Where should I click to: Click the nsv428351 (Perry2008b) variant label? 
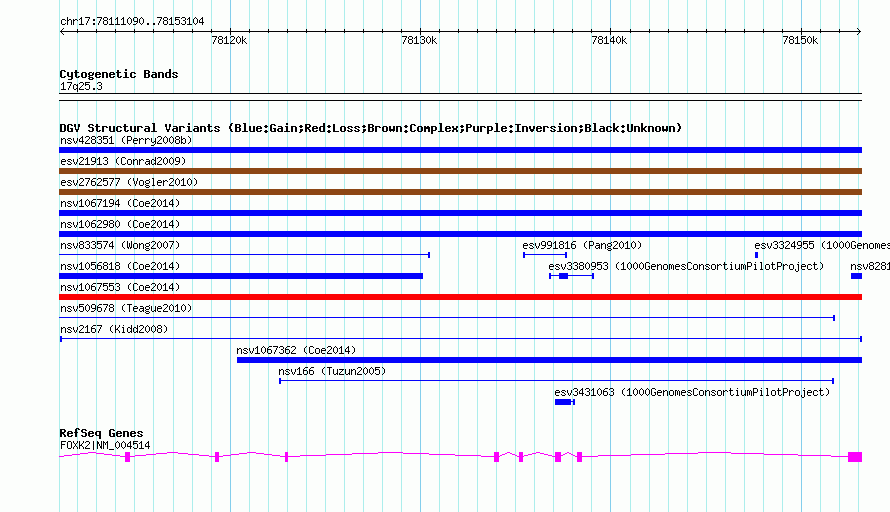tap(126, 140)
